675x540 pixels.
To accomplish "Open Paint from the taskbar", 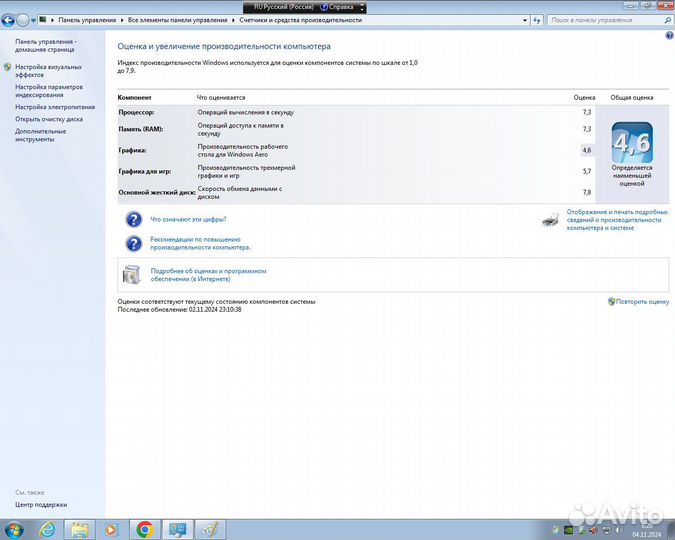I will (x=210, y=529).
